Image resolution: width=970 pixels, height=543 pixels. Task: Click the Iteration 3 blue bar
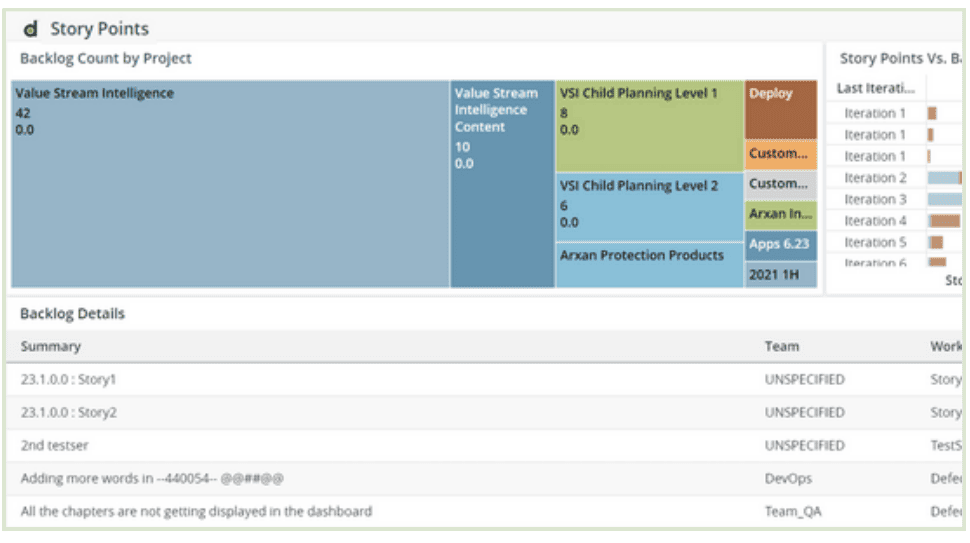point(945,199)
